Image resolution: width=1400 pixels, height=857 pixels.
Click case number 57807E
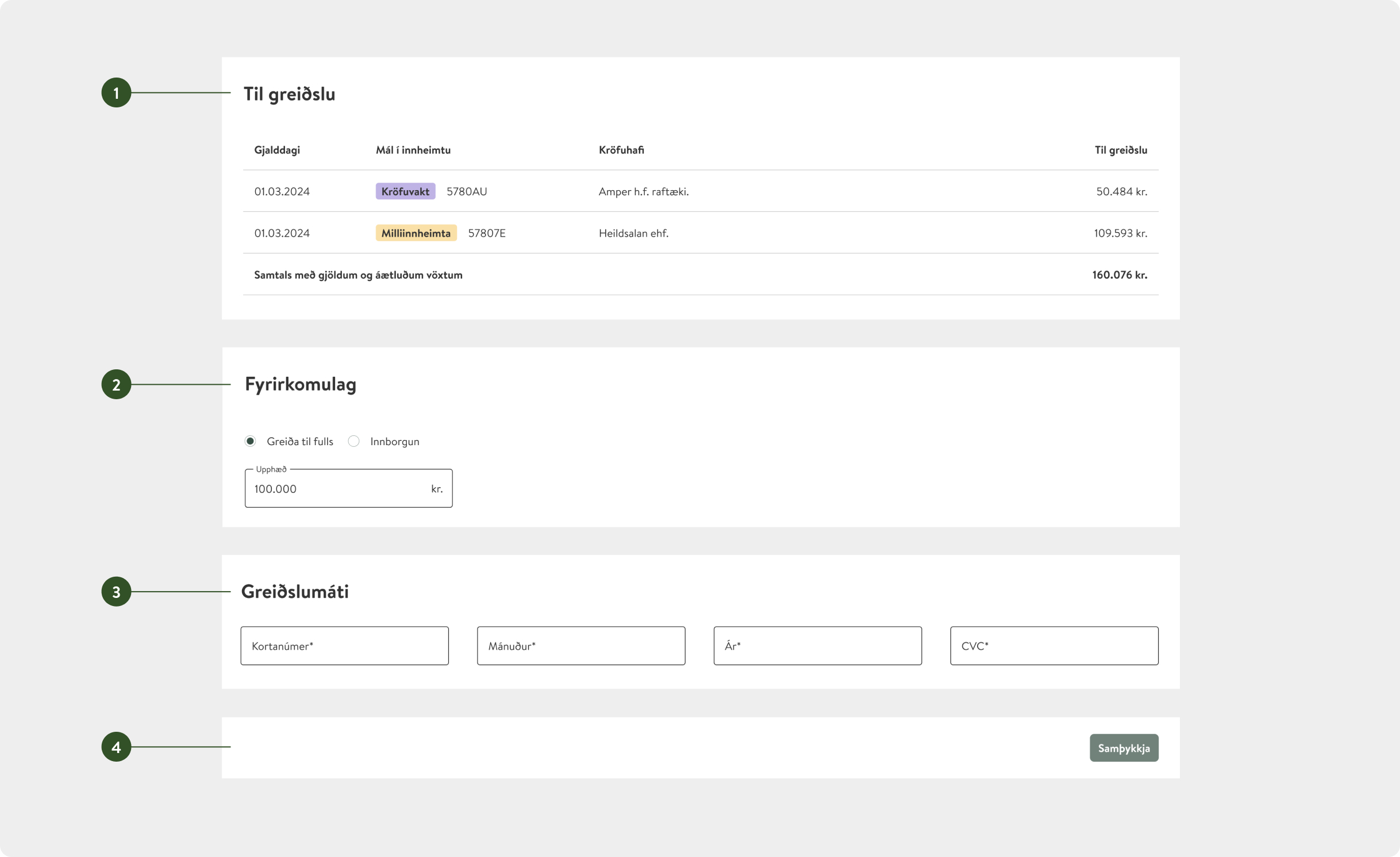487,233
